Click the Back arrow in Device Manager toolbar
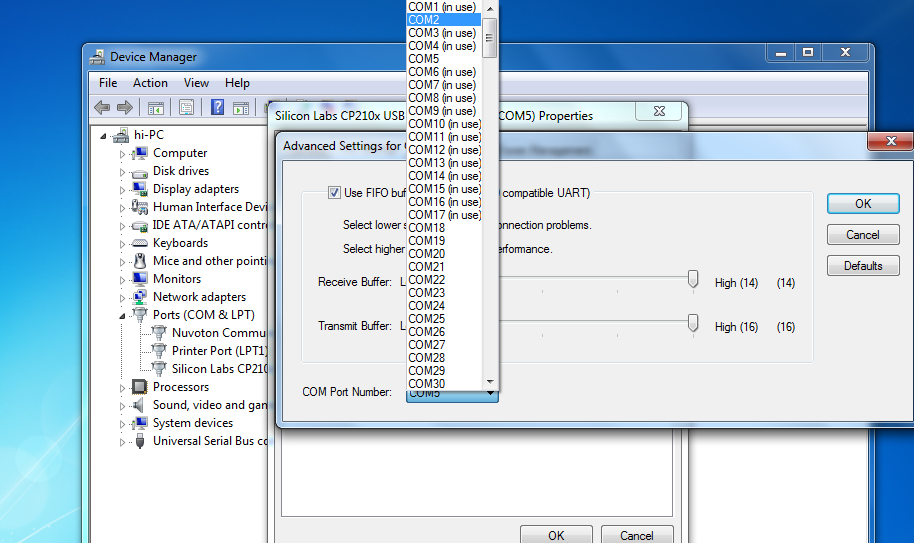Viewport: 914px width, 543px height. pos(102,107)
